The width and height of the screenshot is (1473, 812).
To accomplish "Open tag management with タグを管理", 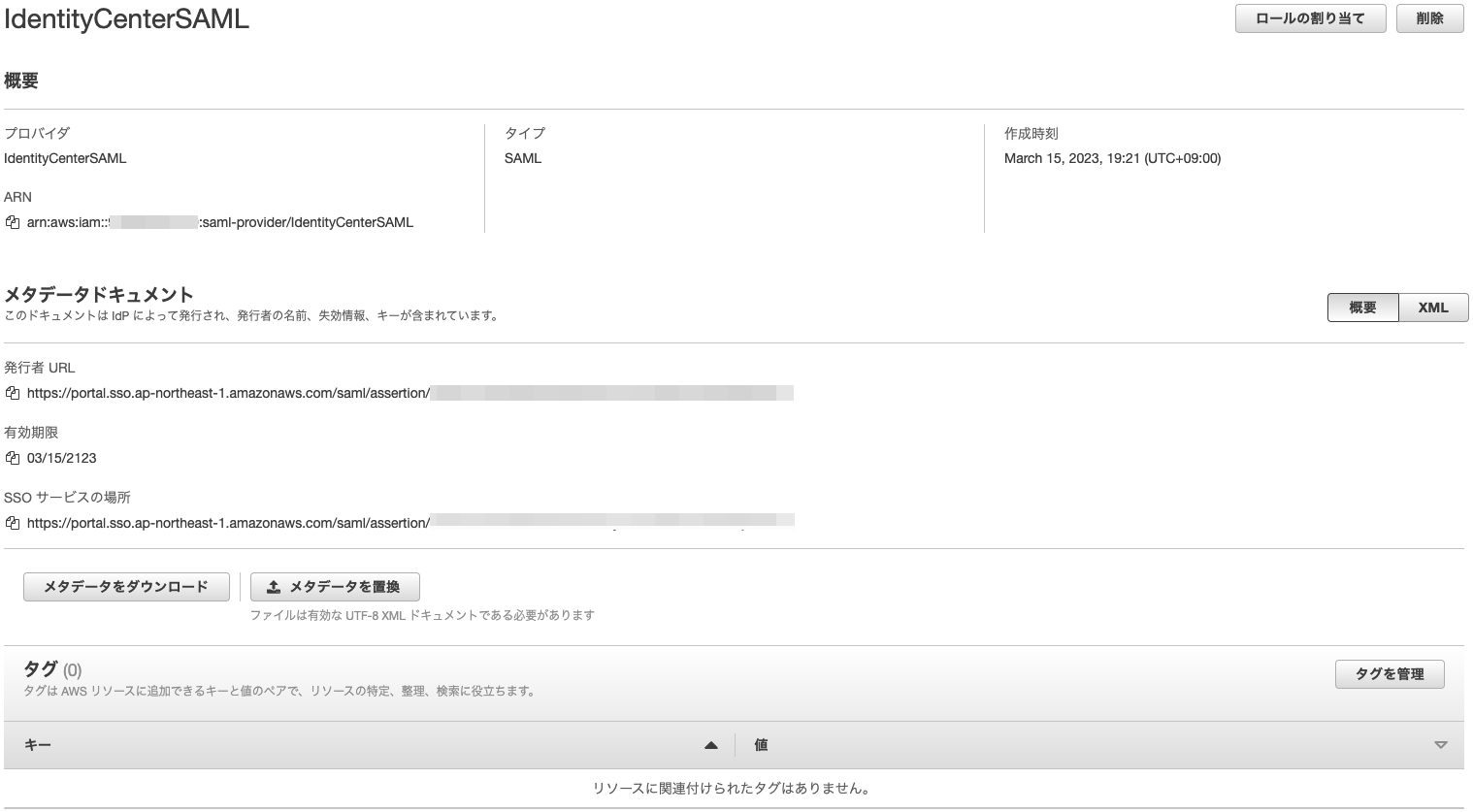I will [x=1391, y=673].
